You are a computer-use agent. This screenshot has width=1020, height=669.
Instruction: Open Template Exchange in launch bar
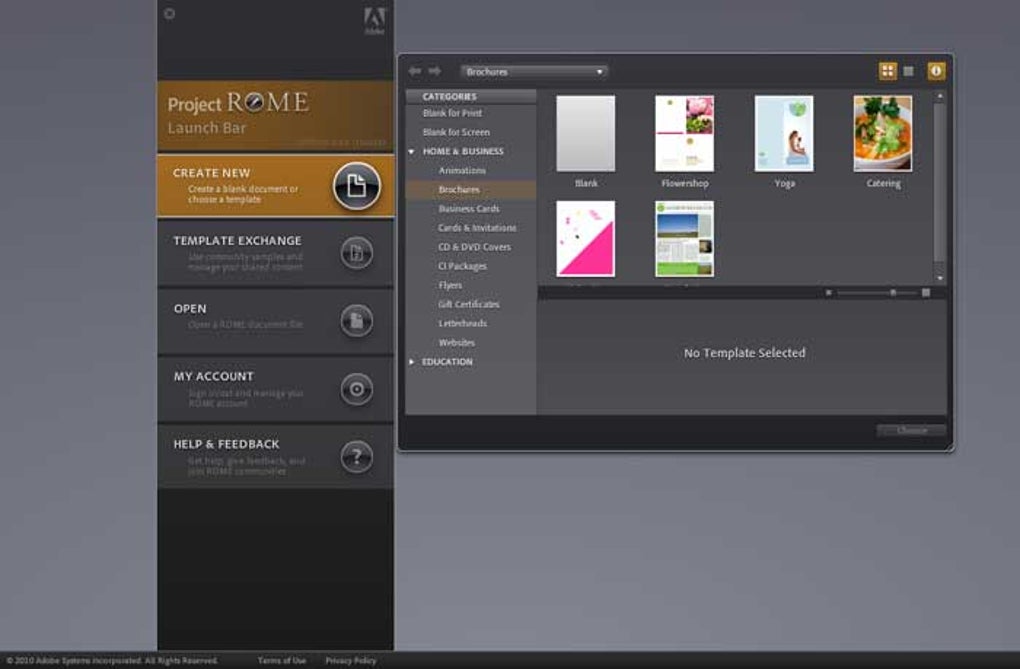coord(275,253)
